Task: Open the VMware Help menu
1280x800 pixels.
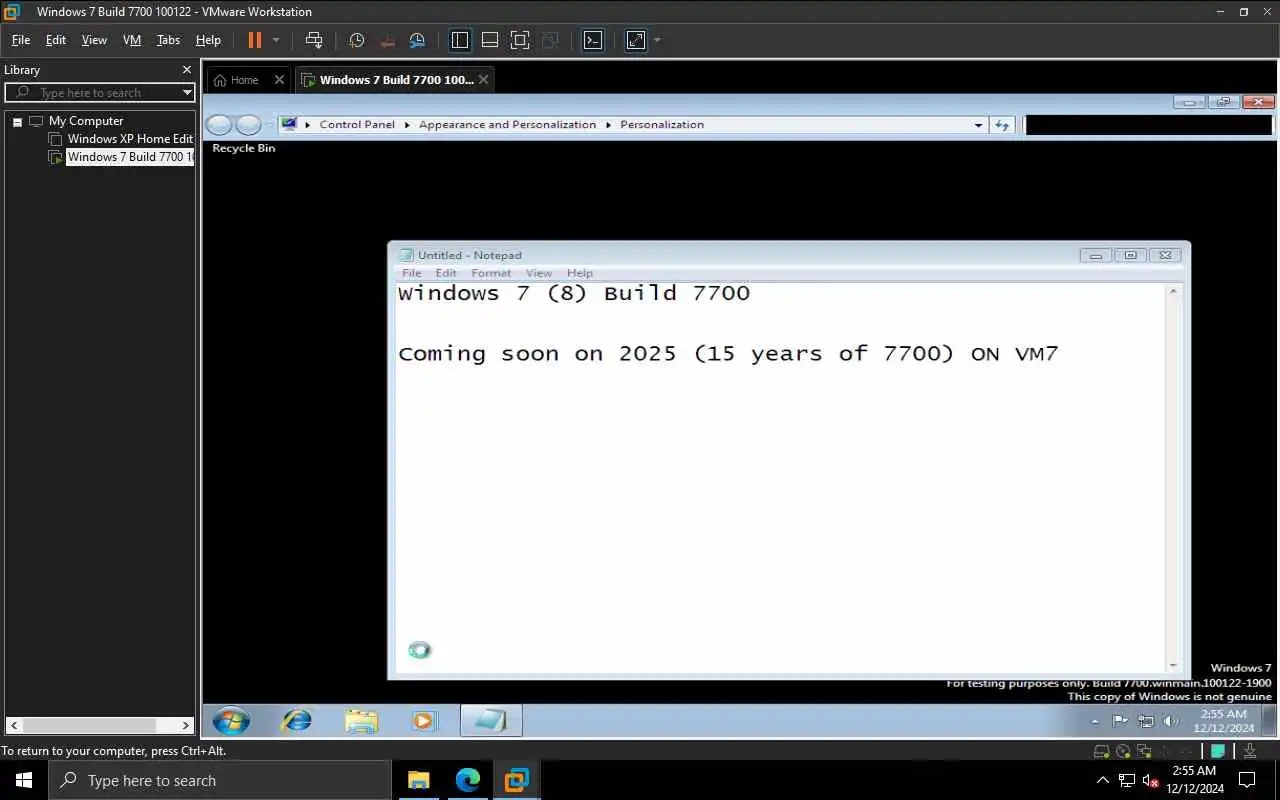Action: tap(208, 40)
